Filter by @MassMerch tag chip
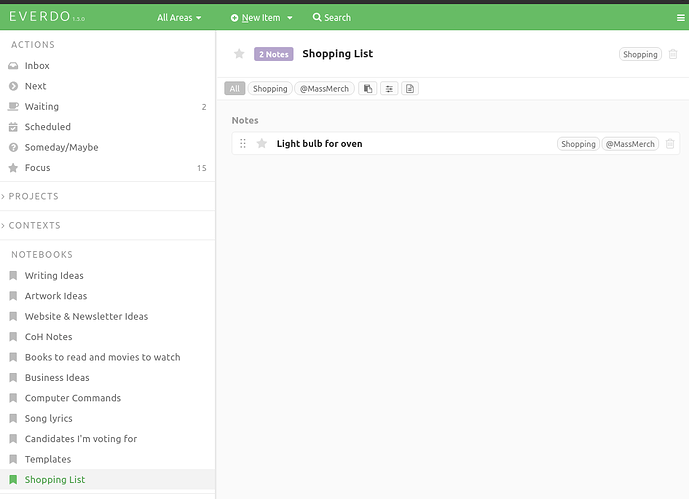Viewport: 689px width, 499px height. pyautogui.click(x=324, y=89)
